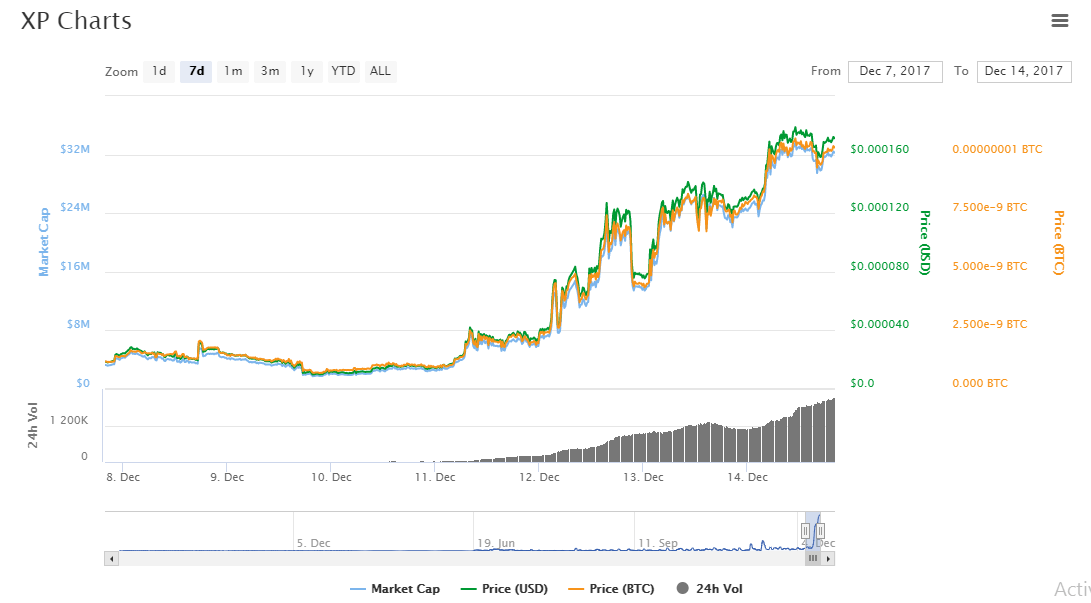Screen dimensions: 1091x603
Task: Select the 7d zoom range
Action: pyautogui.click(x=196, y=71)
